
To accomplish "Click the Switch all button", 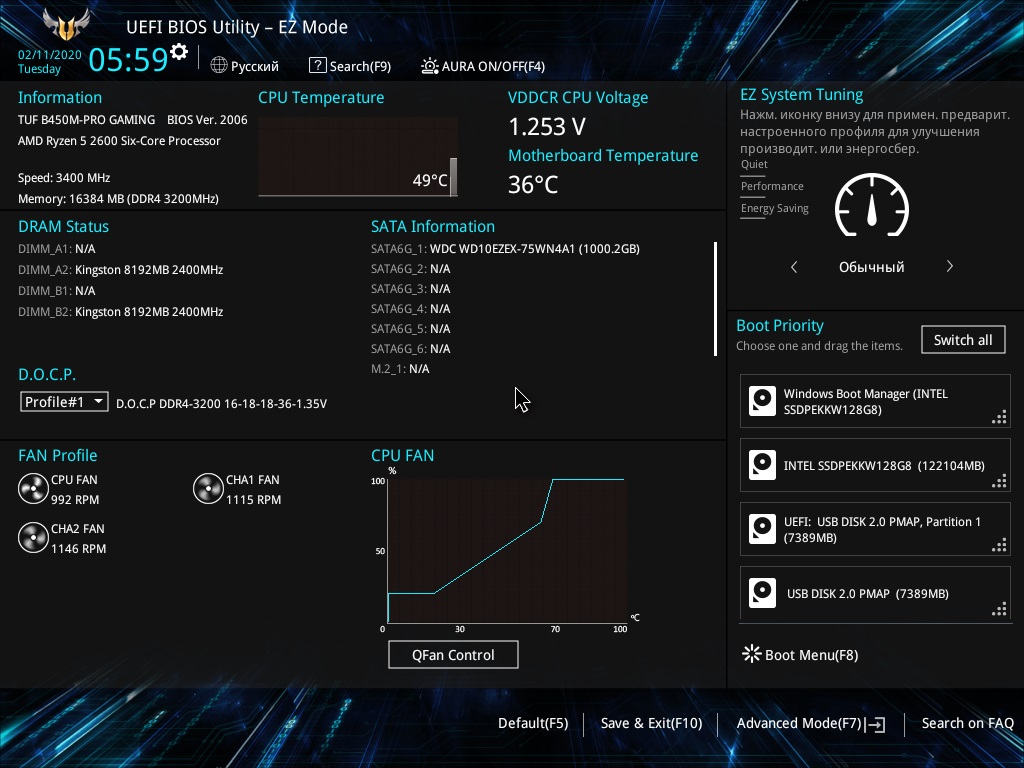I will click(x=963, y=340).
